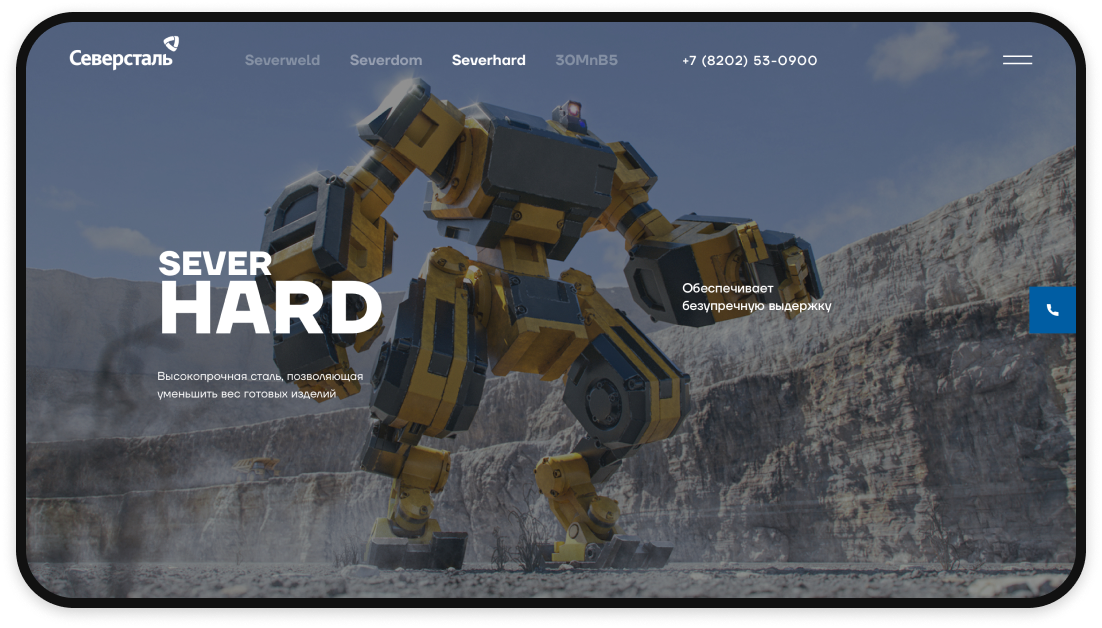Click the blue phone callback button

point(1052,310)
